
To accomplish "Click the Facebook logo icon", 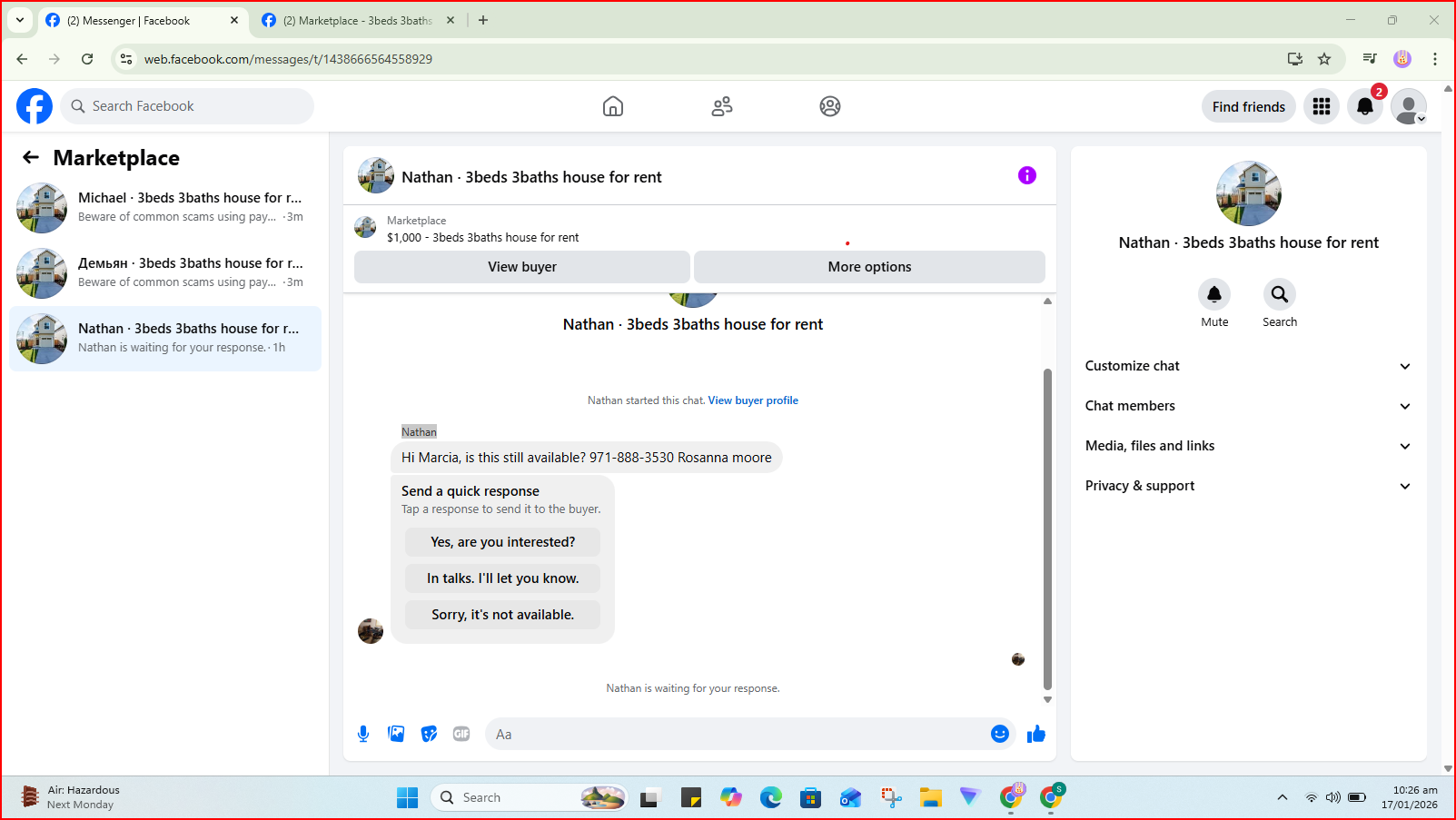I will 35,106.
